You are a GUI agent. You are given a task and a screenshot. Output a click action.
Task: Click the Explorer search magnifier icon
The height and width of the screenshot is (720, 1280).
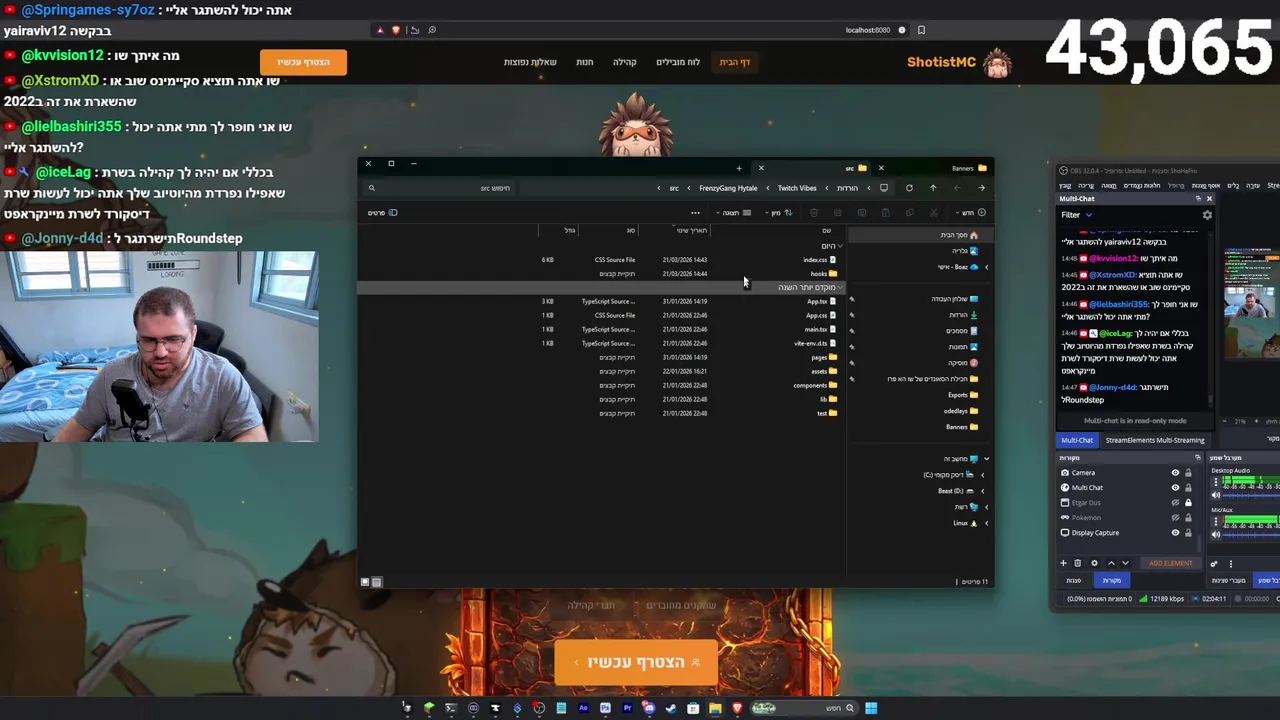[x=371, y=188]
